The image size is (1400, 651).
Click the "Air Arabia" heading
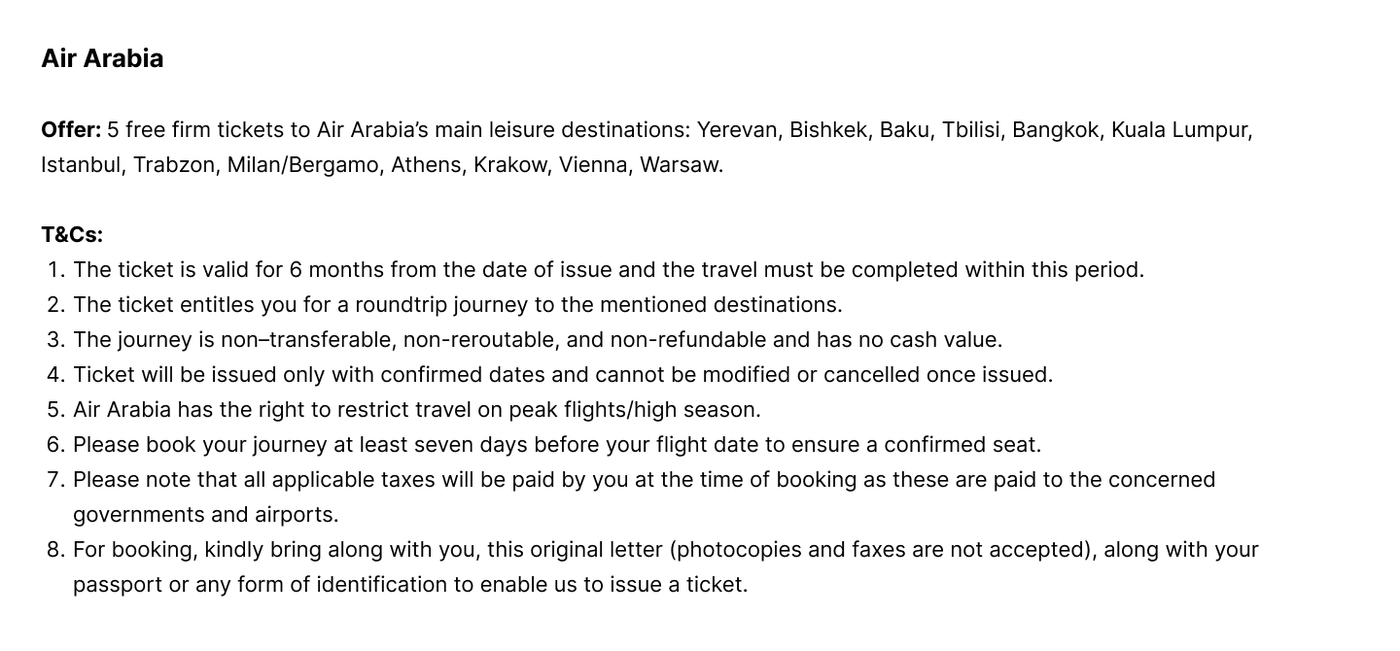pos(102,59)
